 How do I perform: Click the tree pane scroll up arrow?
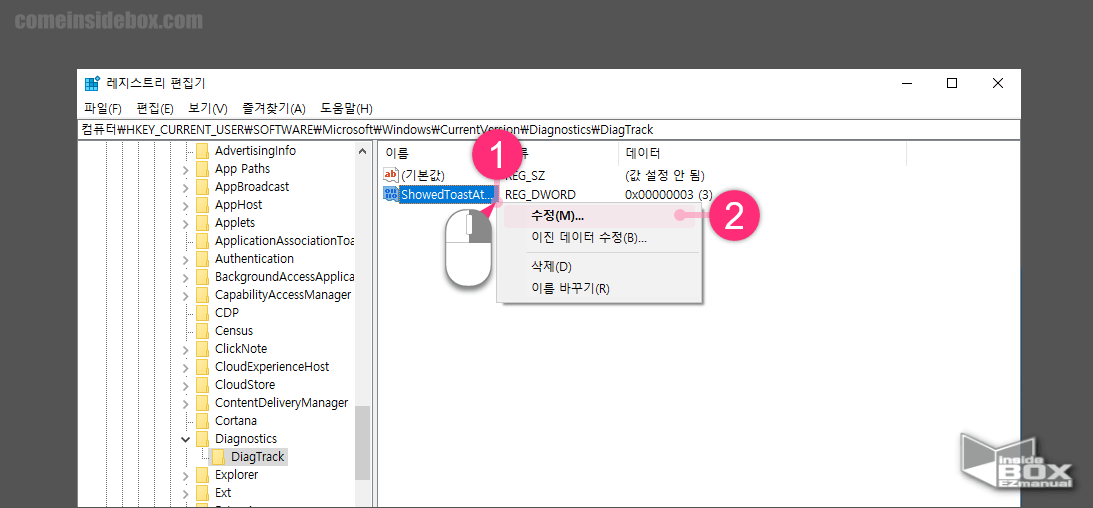[x=362, y=151]
